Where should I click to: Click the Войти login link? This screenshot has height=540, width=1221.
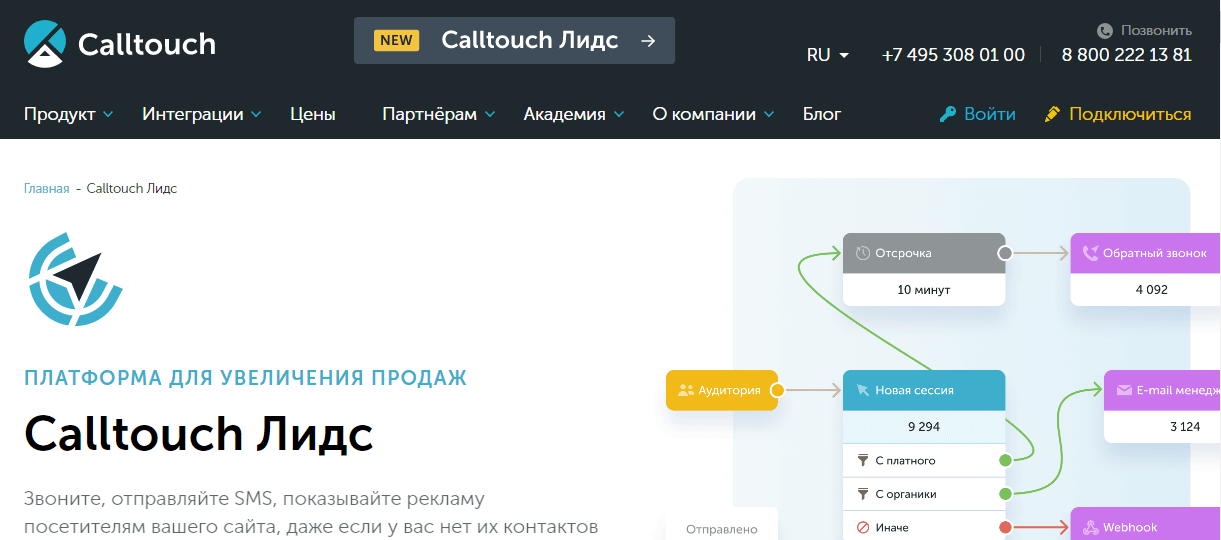click(978, 114)
